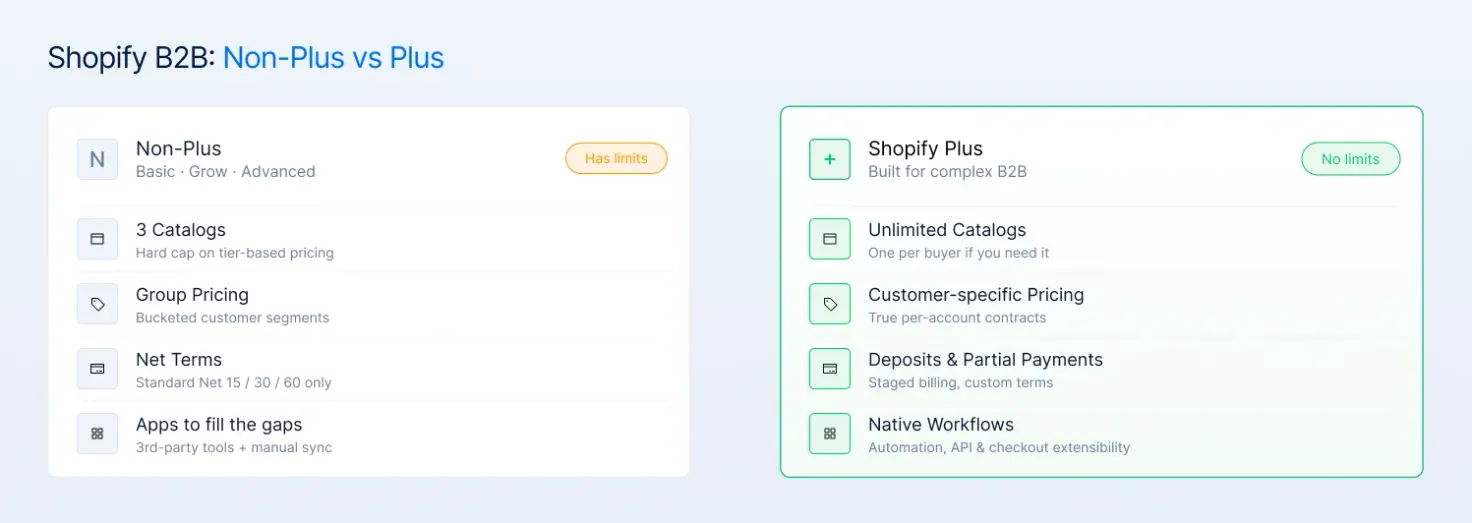Click the green catalog icon beside Unlimited Catalogs

tap(829, 239)
